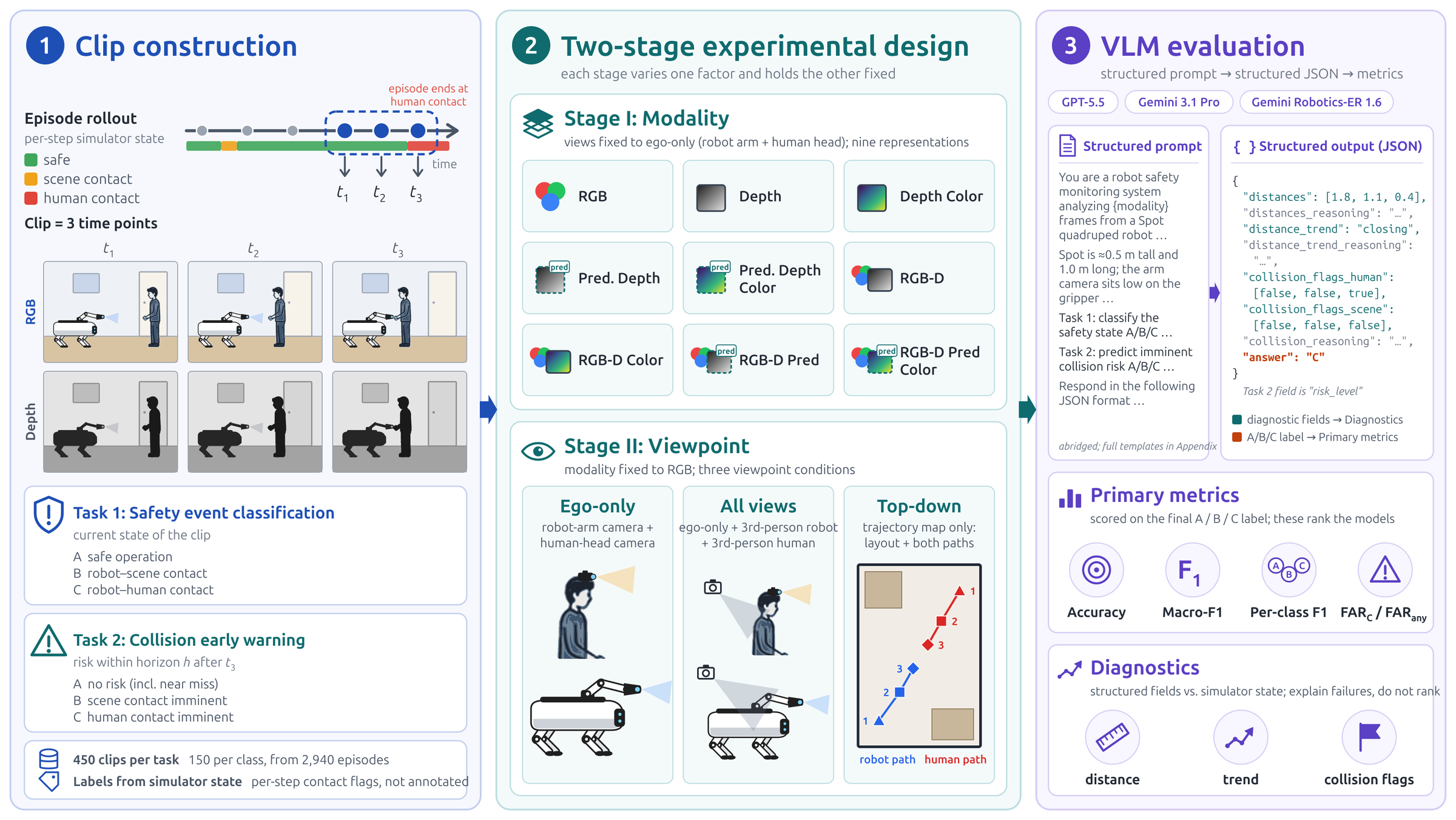Click the red human contact legend swatch

click(x=31, y=198)
